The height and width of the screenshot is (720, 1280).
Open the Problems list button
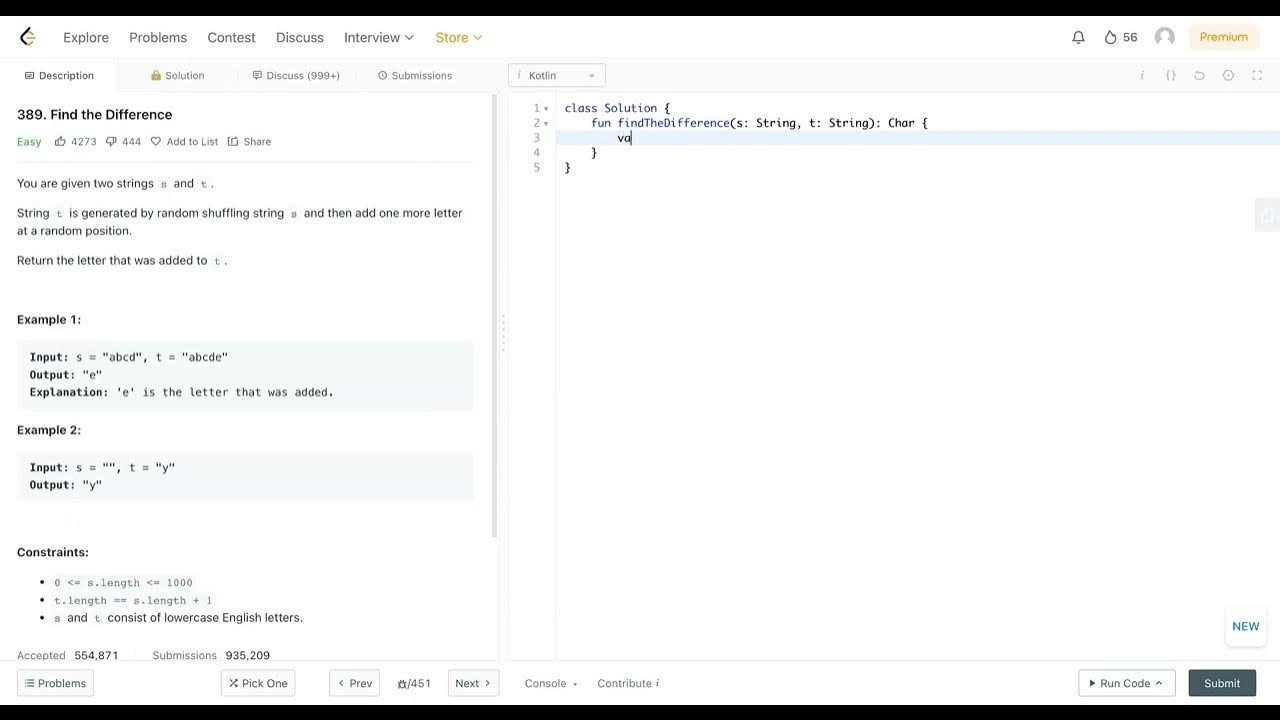click(x=55, y=683)
